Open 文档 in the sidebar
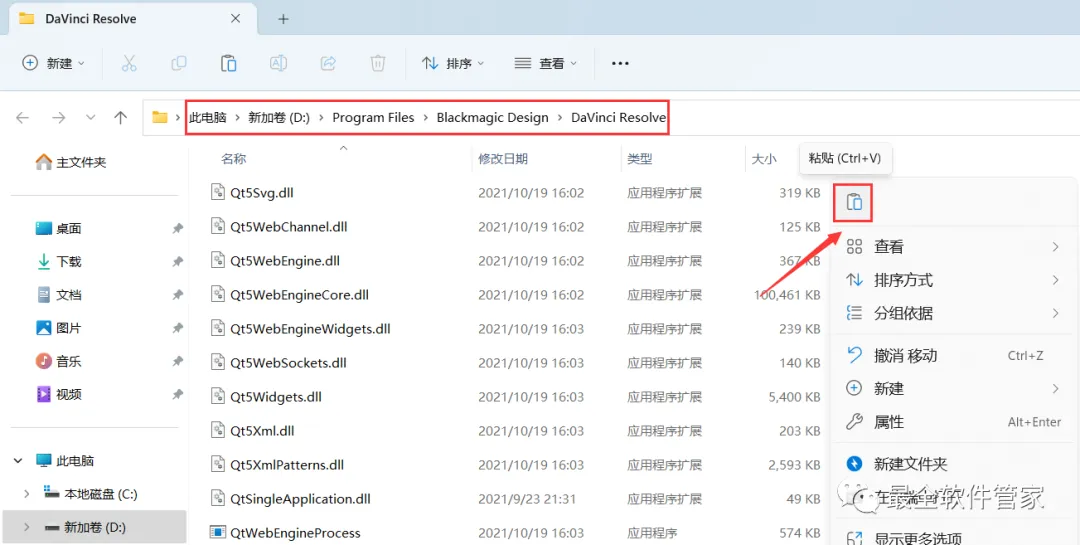The image size is (1080, 545). click(x=59, y=295)
